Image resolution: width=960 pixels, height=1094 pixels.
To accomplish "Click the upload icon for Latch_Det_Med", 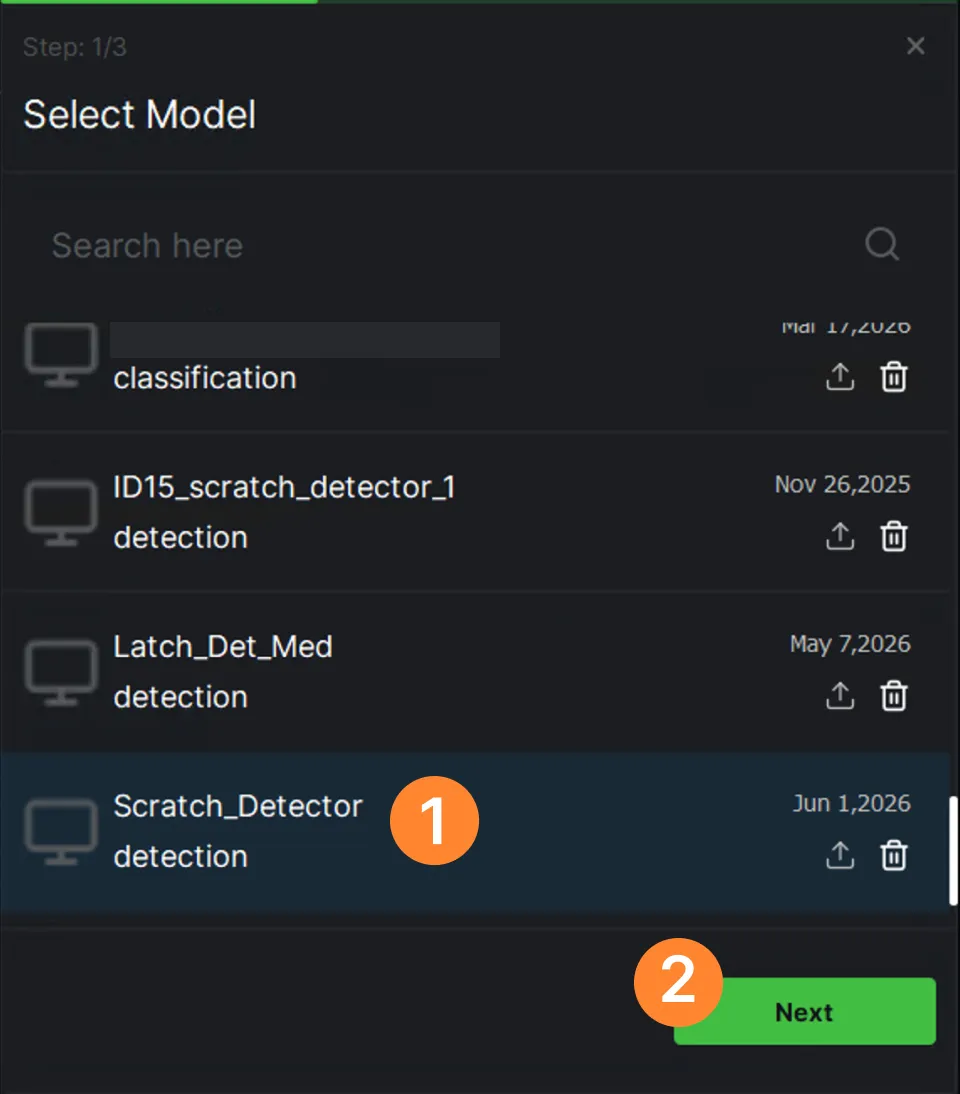I will (x=840, y=696).
